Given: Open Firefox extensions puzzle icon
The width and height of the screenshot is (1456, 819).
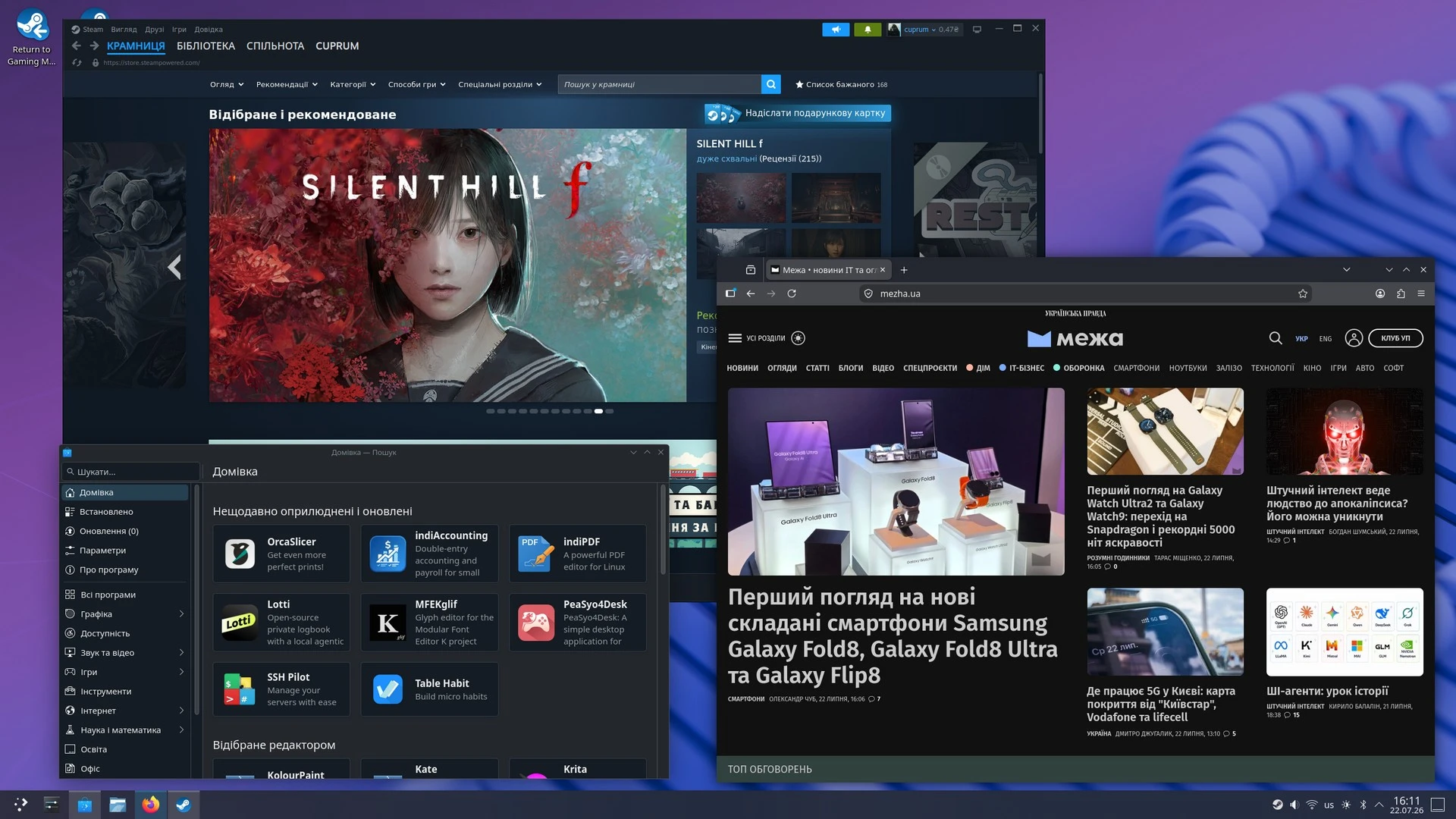Looking at the screenshot, I should pos(1401,293).
